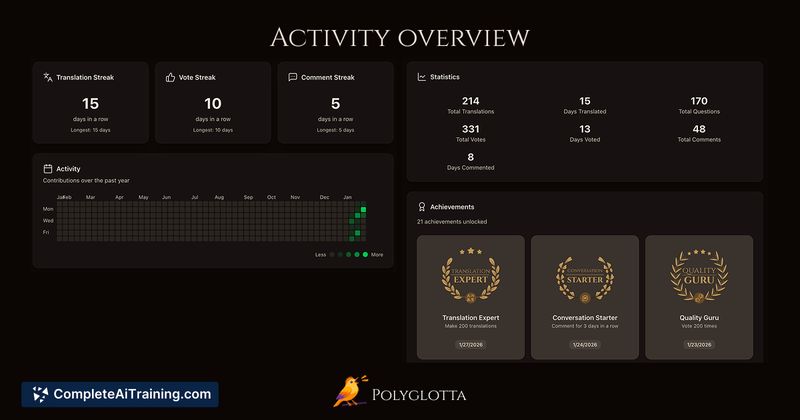Click the 'Longest: 5 days' text
The image size is (800, 420).
coord(335,130)
